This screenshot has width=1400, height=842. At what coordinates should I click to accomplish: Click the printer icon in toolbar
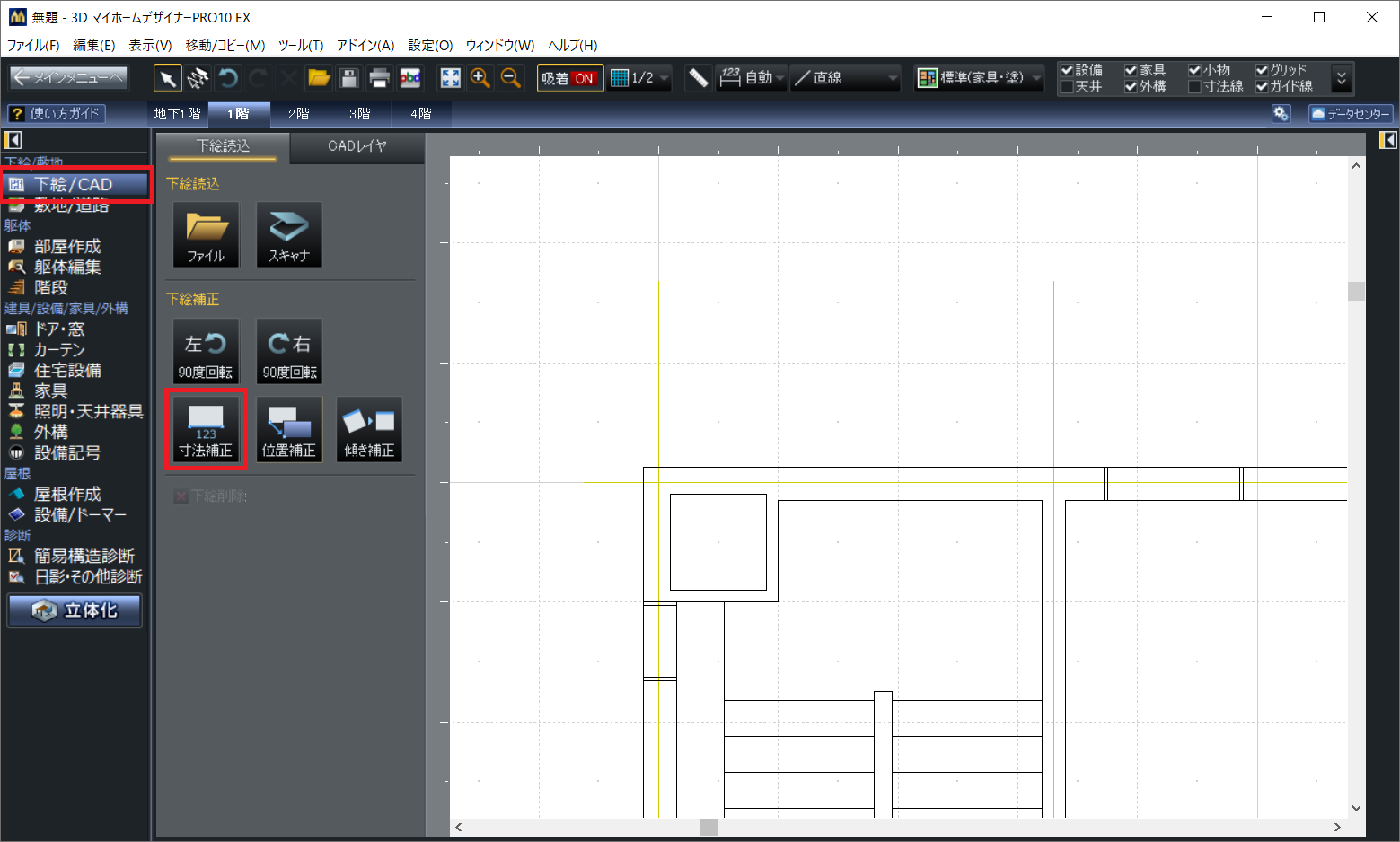pyautogui.click(x=379, y=78)
